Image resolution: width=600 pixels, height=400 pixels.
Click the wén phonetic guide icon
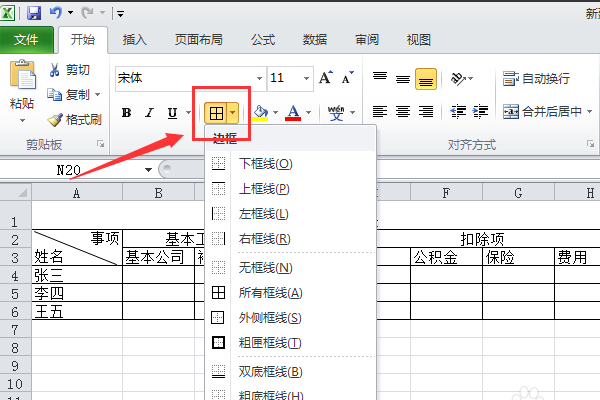point(336,113)
